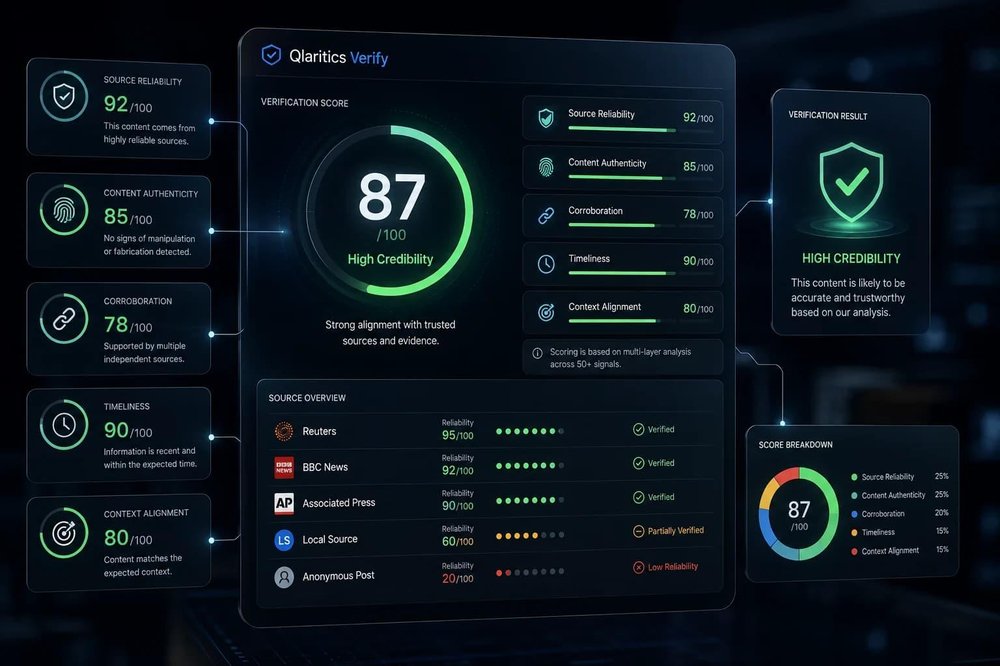Image resolution: width=1000 pixels, height=666 pixels.
Task: Click the VERIFICATION SCORE heading
Action: 304,103
